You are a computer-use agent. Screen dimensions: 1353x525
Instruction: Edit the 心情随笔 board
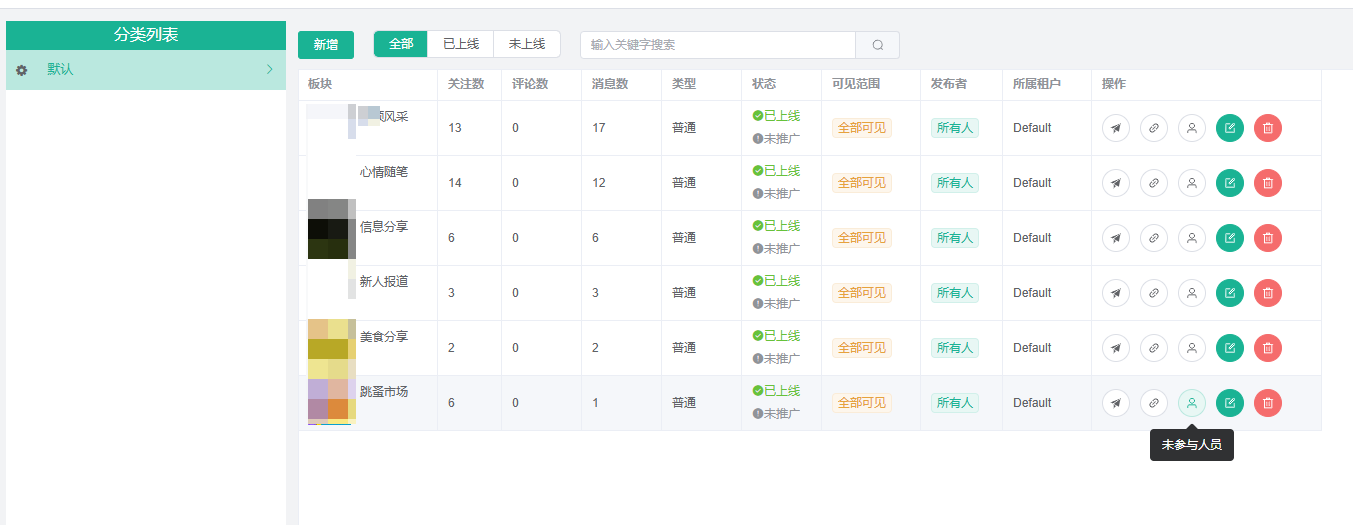tap(1230, 183)
